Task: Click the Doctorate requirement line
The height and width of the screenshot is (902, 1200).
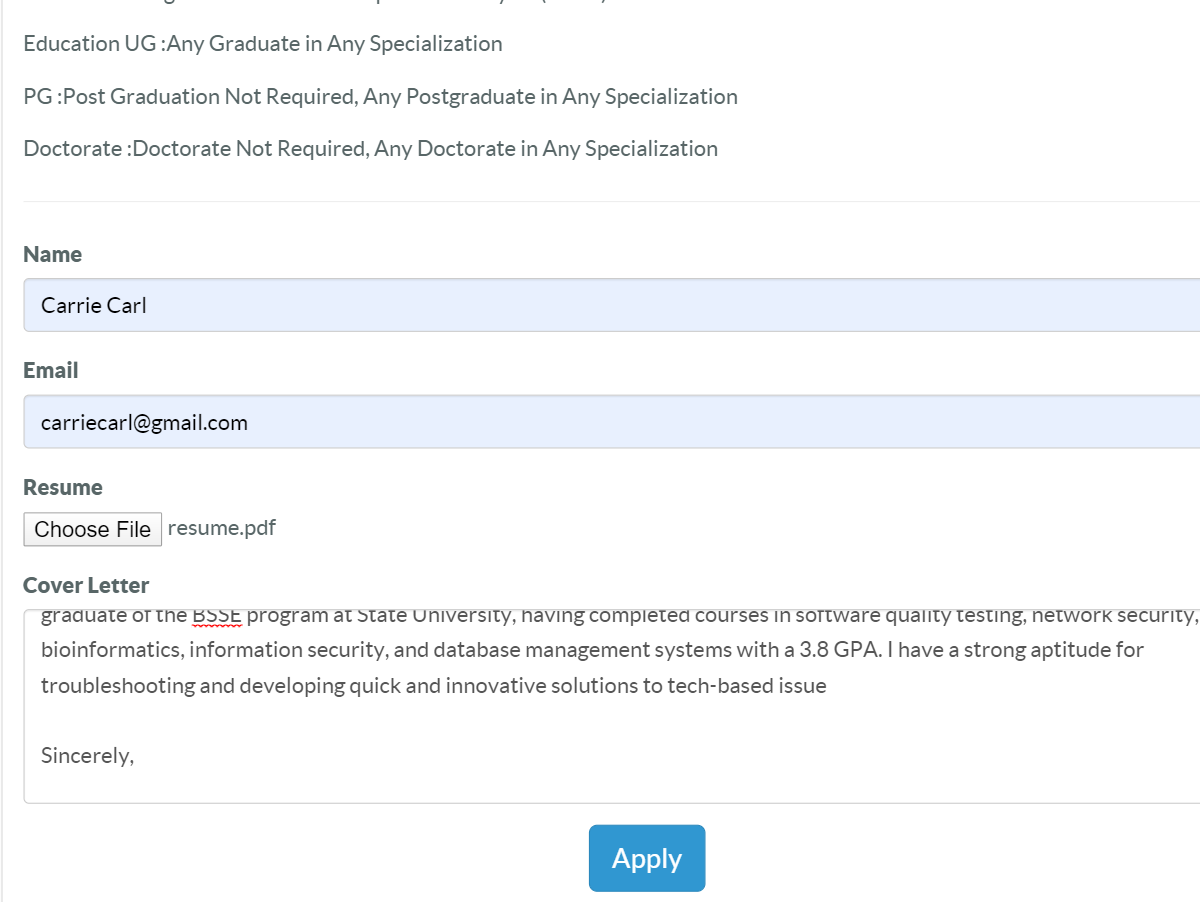Action: pyautogui.click(x=371, y=149)
